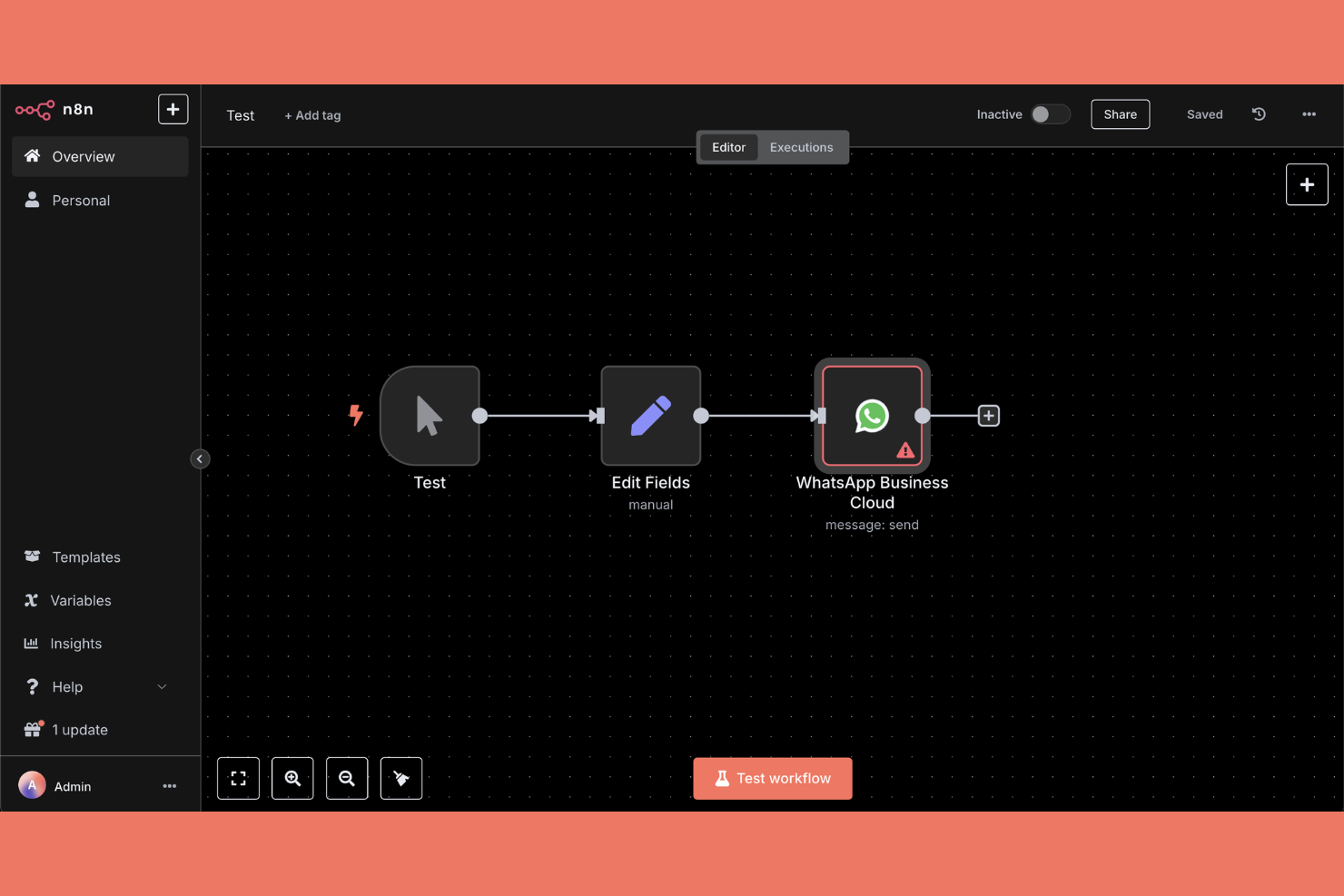This screenshot has width=1344, height=896.
Task: Open the Overview page
Action: [100, 156]
